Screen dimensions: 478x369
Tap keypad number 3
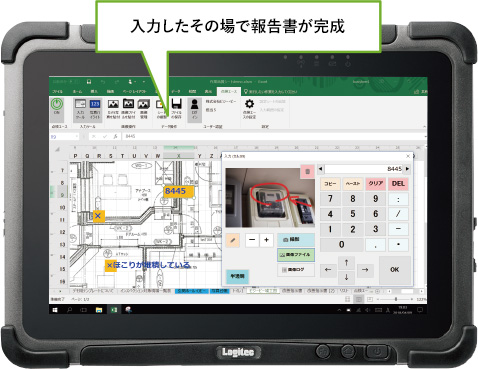point(376,229)
